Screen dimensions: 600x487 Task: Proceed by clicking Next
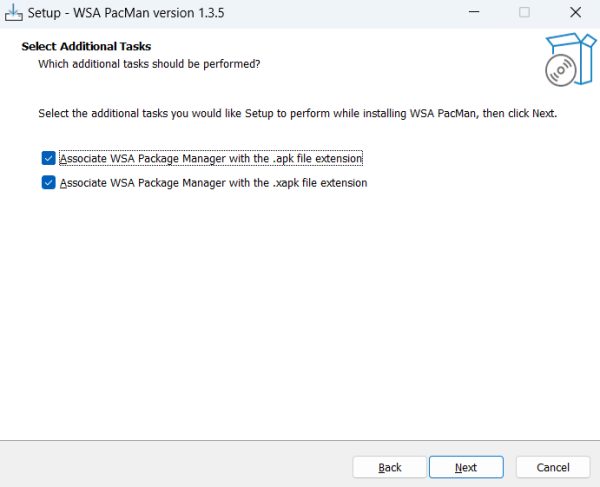tap(465, 467)
